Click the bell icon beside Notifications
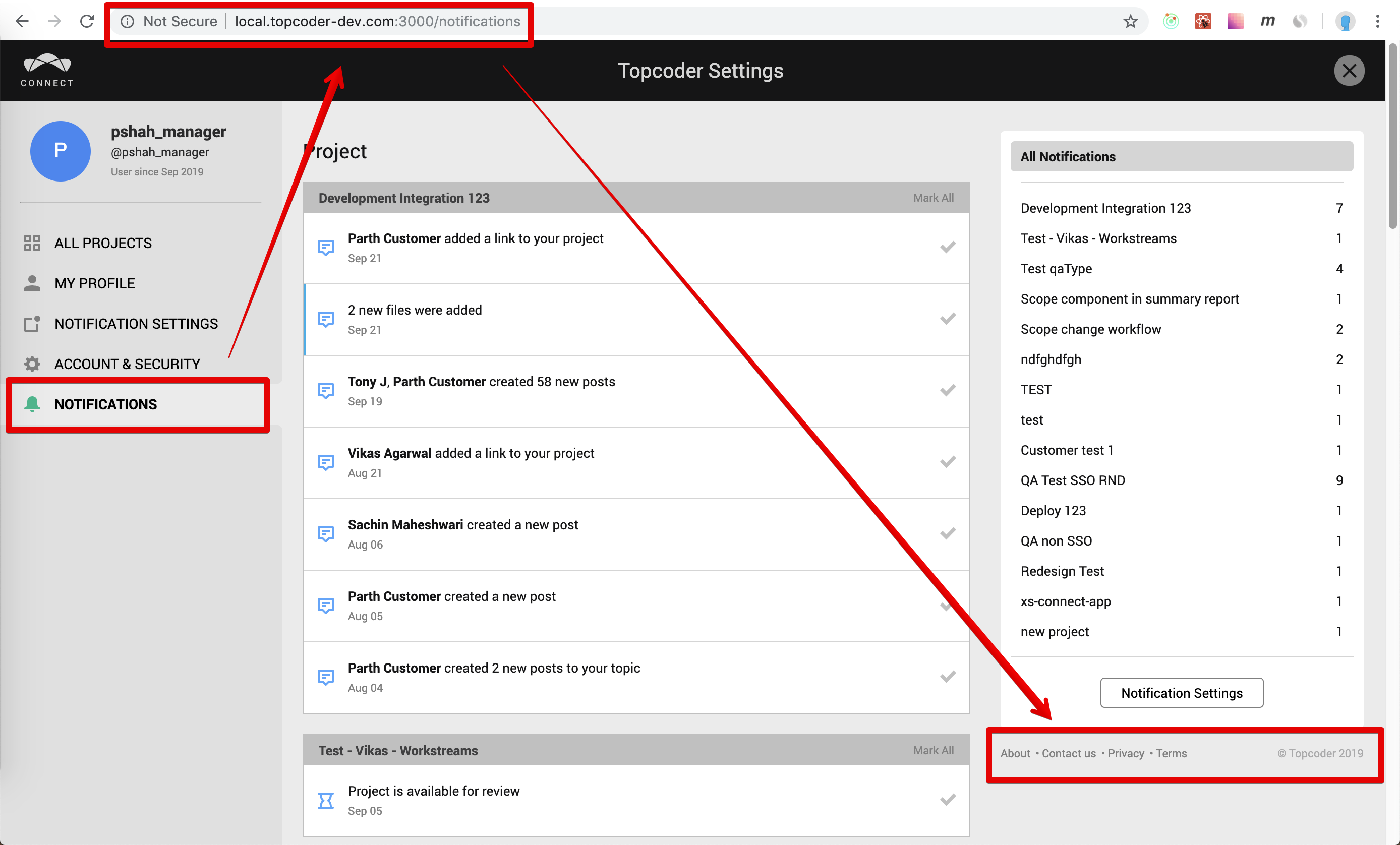The image size is (1400, 845). [32, 404]
